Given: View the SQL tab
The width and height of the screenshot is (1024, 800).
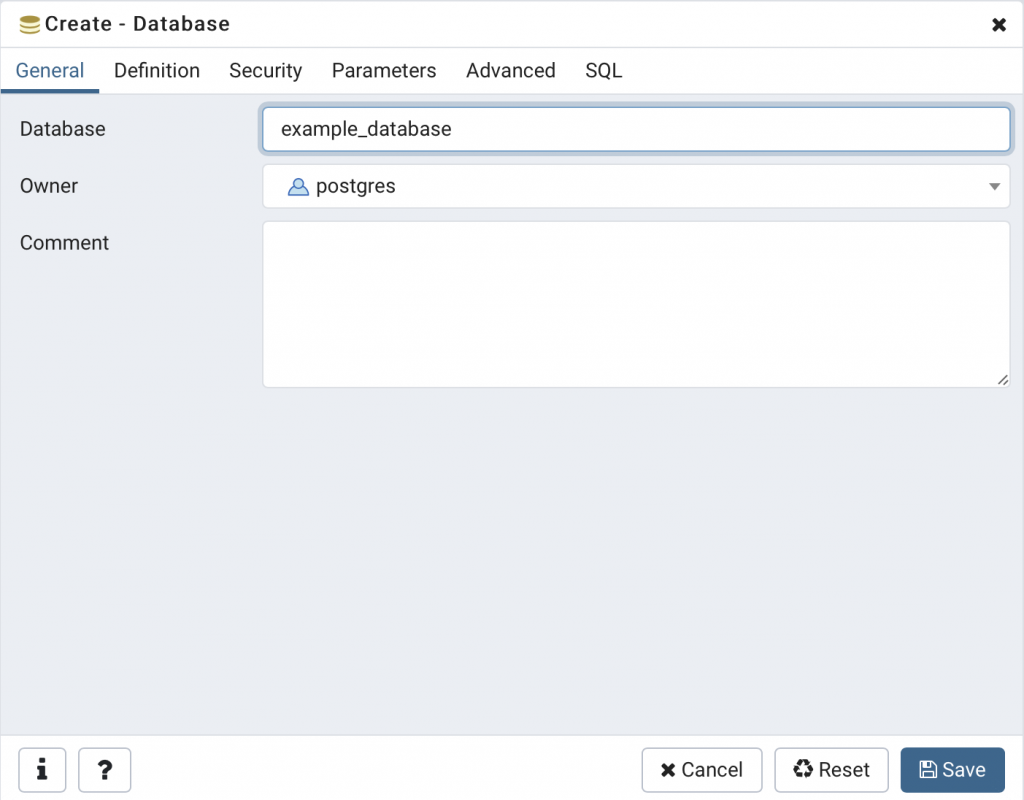Looking at the screenshot, I should point(603,71).
